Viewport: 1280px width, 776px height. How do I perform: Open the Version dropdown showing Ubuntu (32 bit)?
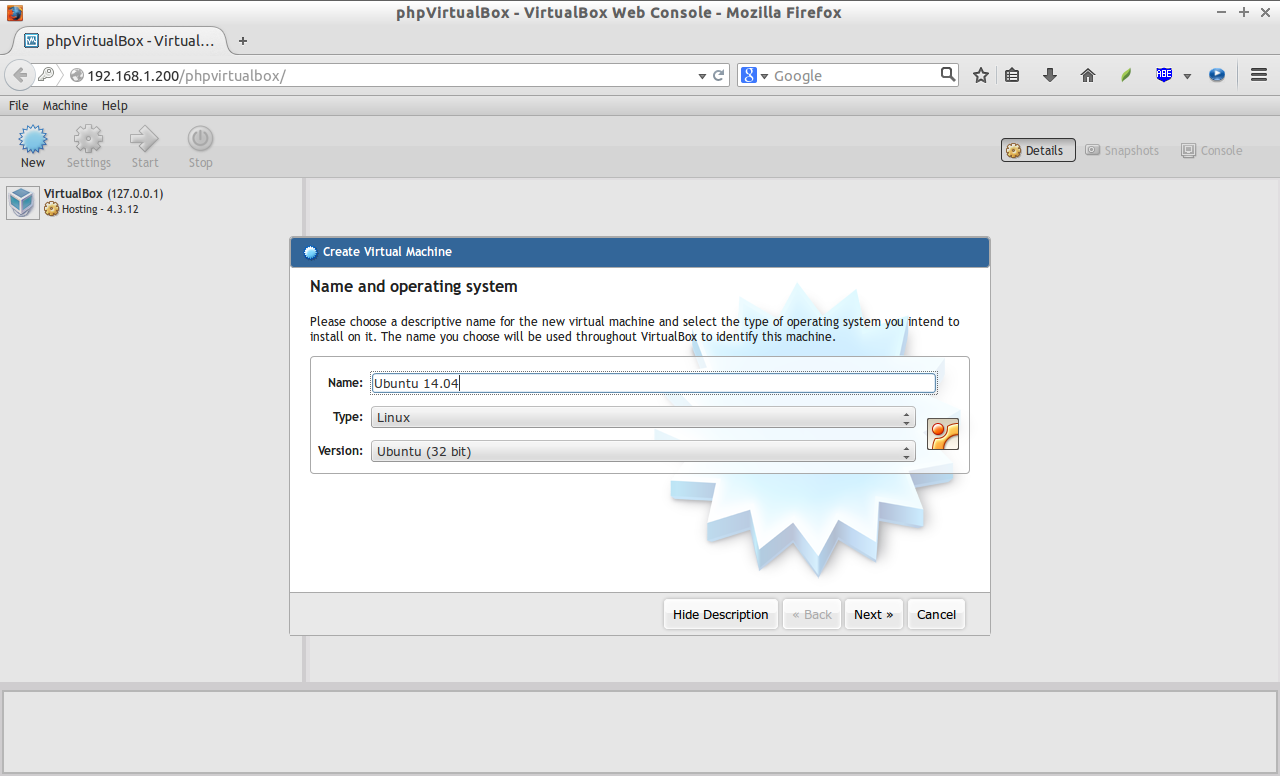[x=643, y=452]
